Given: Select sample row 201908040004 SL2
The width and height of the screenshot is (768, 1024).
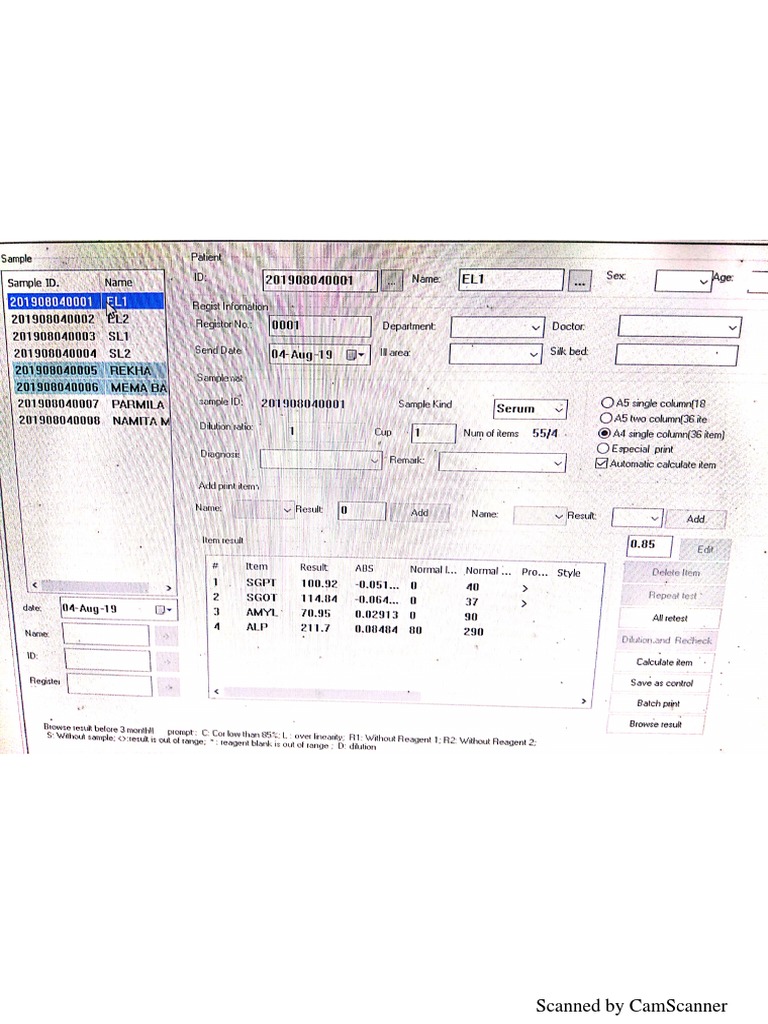Looking at the screenshot, I should [89, 353].
